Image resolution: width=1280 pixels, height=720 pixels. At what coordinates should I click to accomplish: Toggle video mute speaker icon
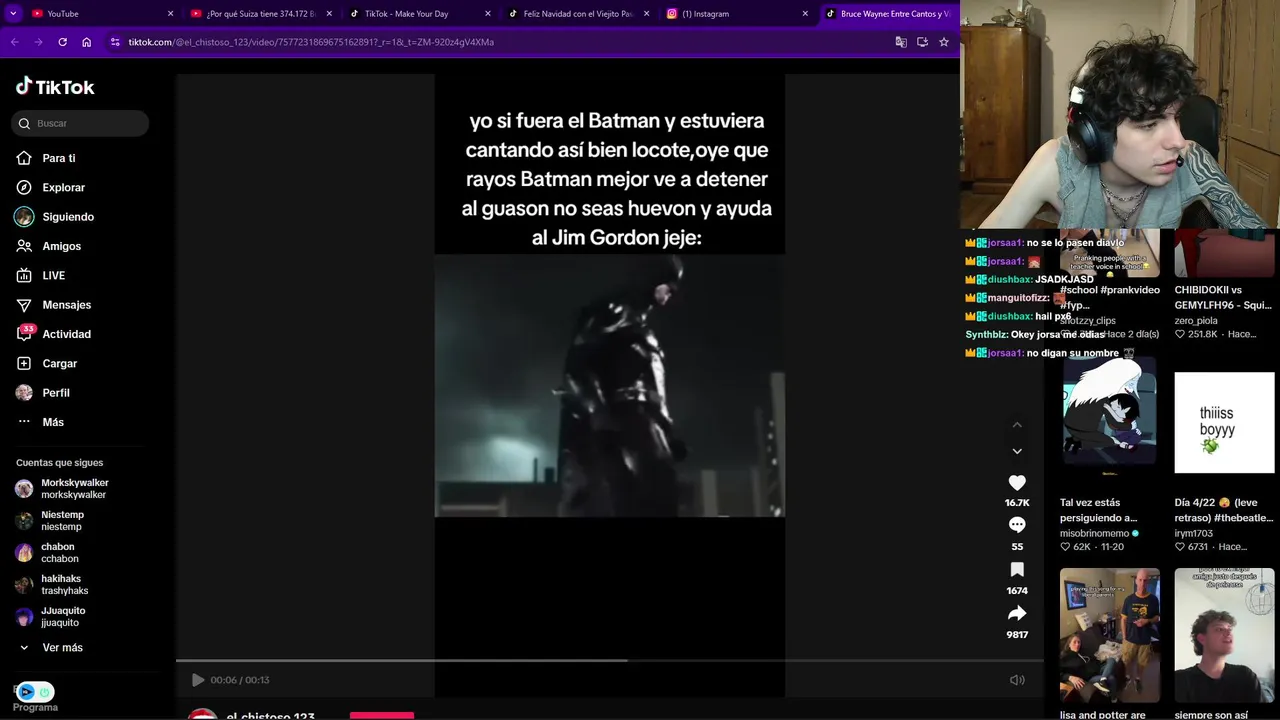click(x=1017, y=680)
